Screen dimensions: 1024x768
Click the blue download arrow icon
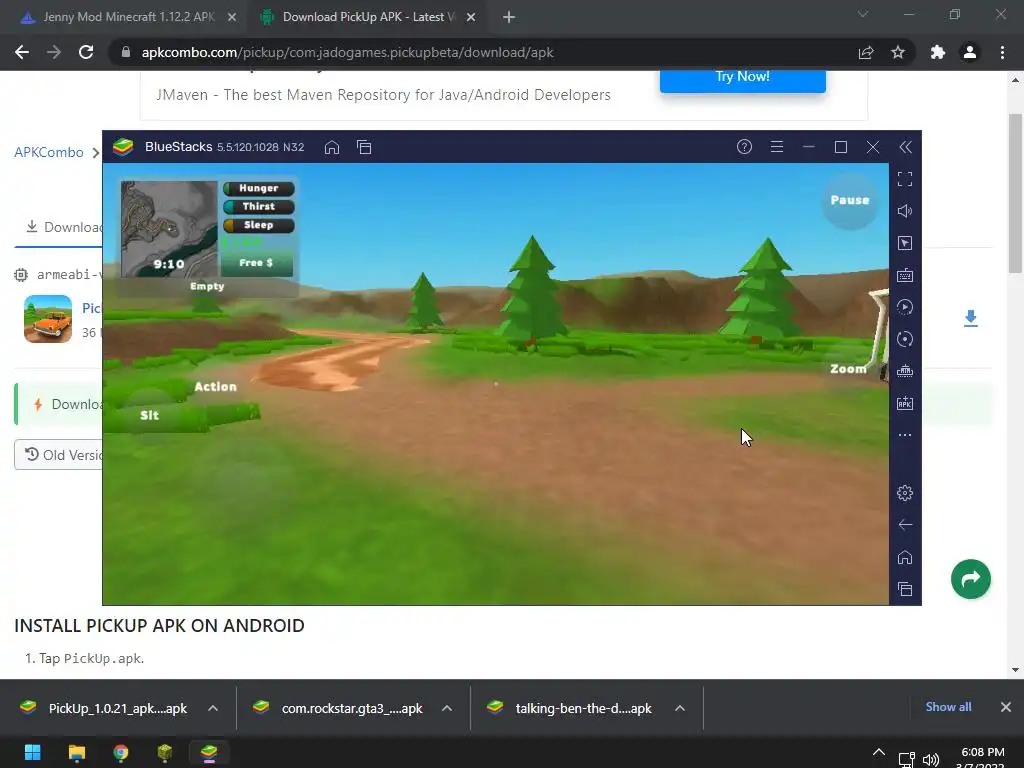click(x=970, y=318)
